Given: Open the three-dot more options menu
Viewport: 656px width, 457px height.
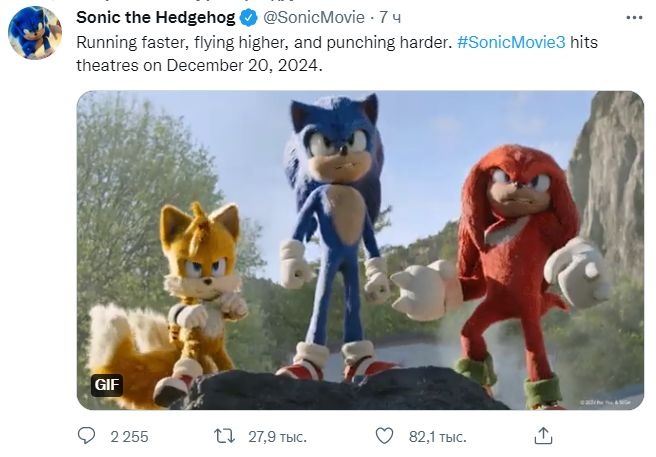Looking at the screenshot, I should click(x=630, y=18).
